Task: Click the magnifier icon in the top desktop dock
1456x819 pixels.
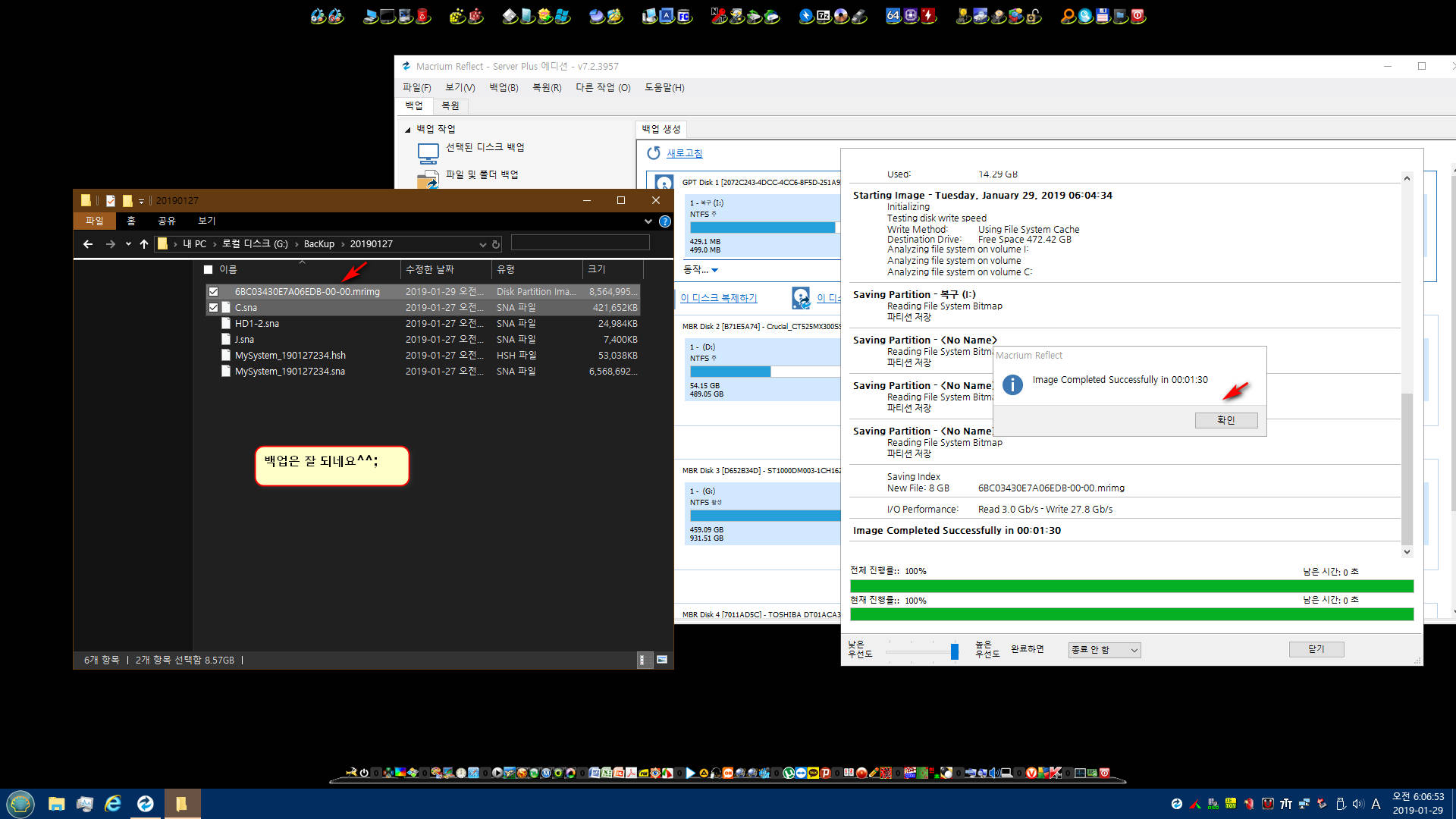Action: [x=1068, y=16]
